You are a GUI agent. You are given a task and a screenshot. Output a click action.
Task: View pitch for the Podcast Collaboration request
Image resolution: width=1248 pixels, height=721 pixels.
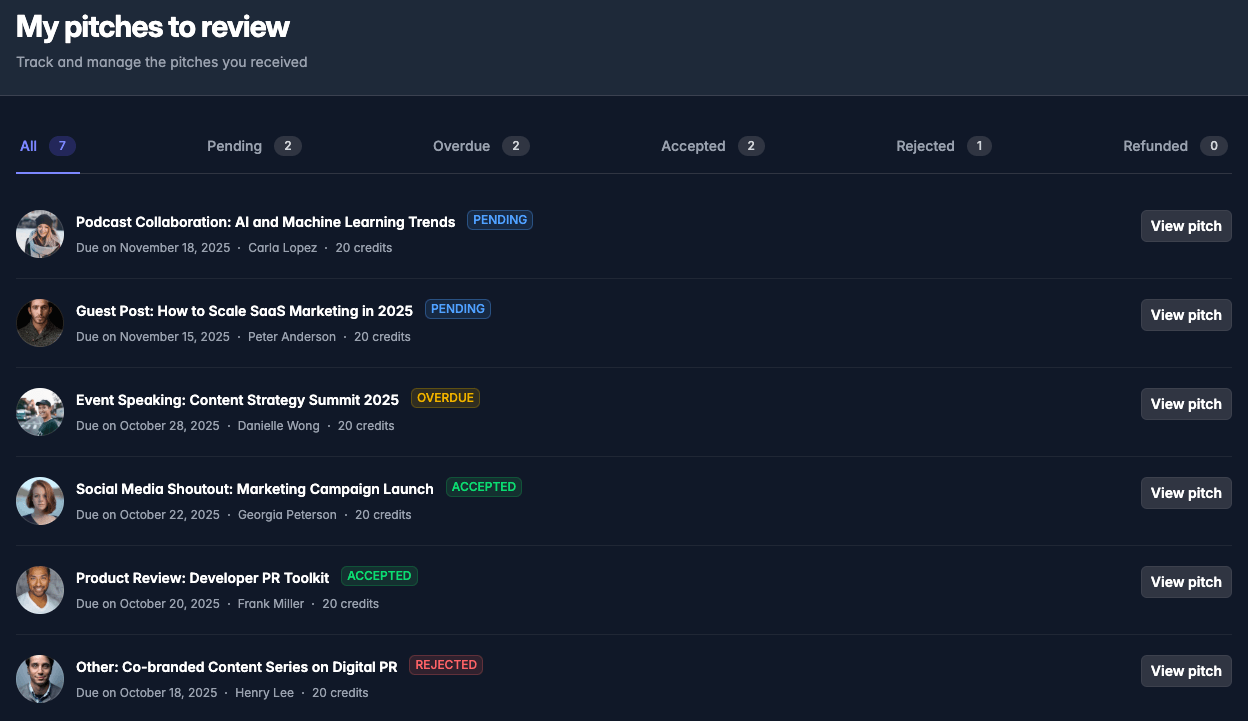click(1186, 226)
